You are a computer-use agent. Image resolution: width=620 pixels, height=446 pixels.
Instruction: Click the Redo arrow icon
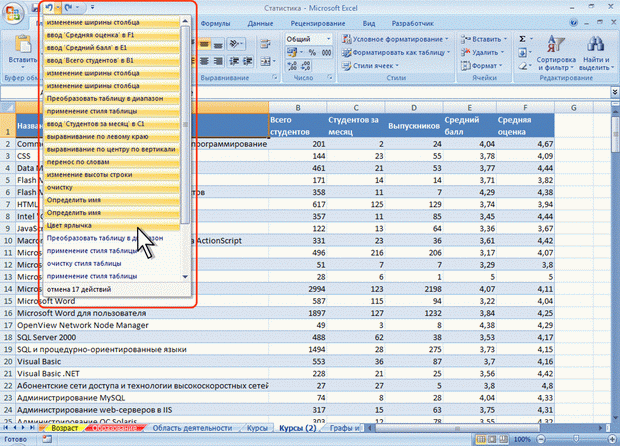[x=69, y=8]
